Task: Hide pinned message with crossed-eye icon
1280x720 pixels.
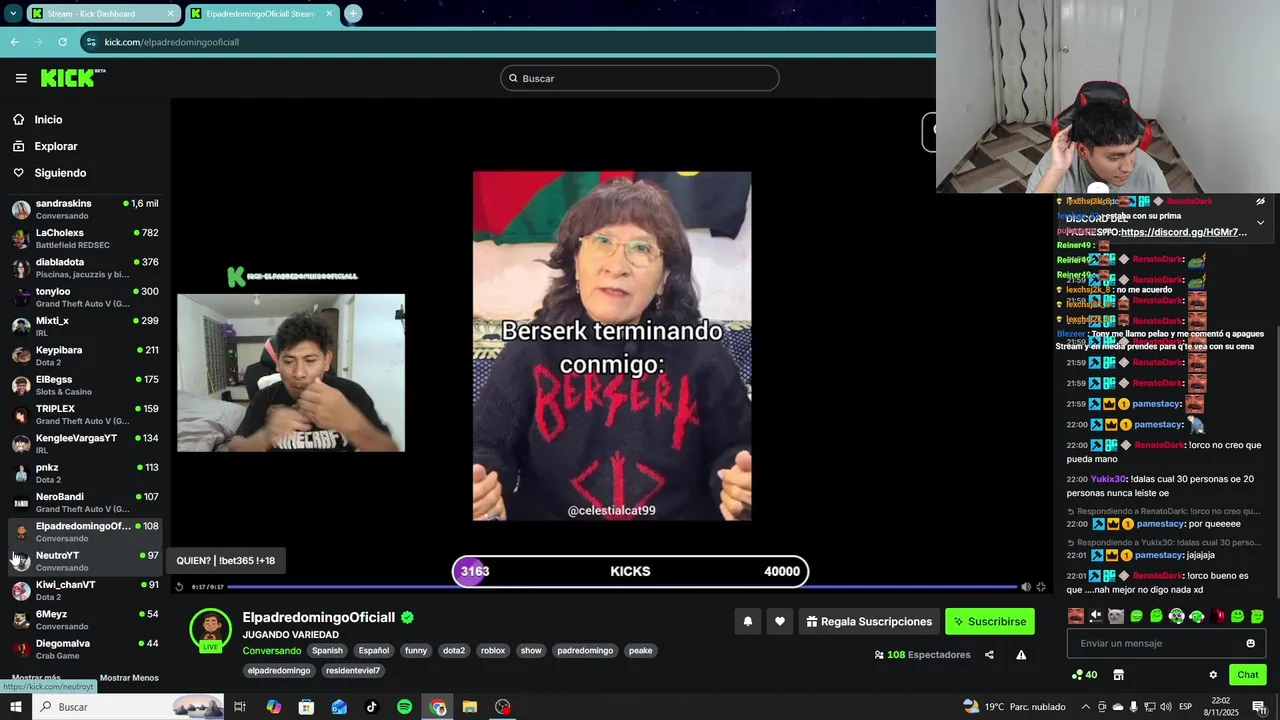Action: click(x=1260, y=201)
